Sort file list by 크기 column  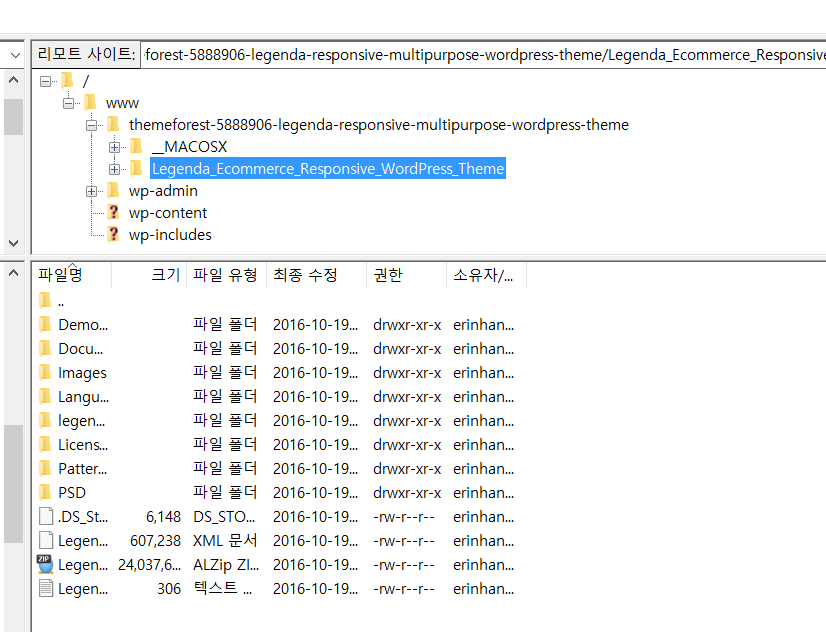pyautogui.click(x=149, y=275)
